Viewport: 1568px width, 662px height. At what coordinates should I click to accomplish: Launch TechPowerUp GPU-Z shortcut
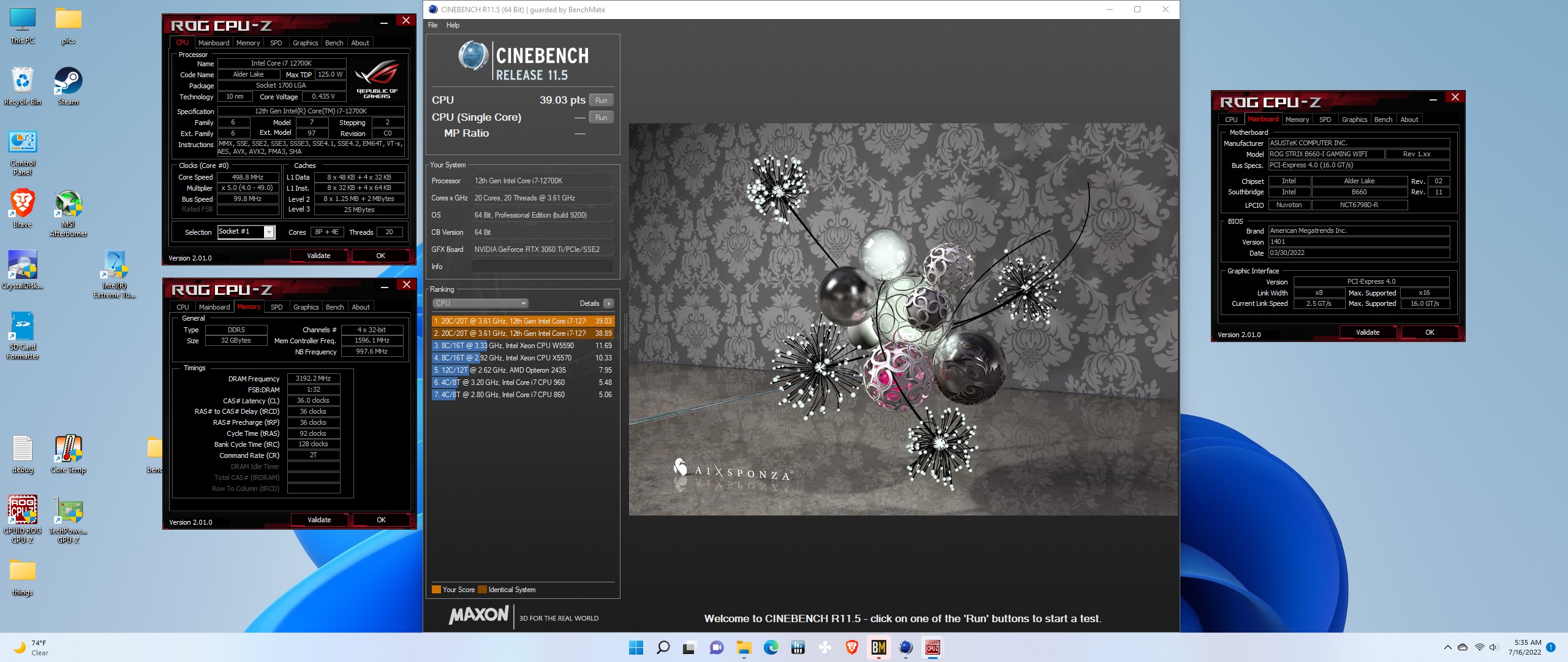coord(68,520)
